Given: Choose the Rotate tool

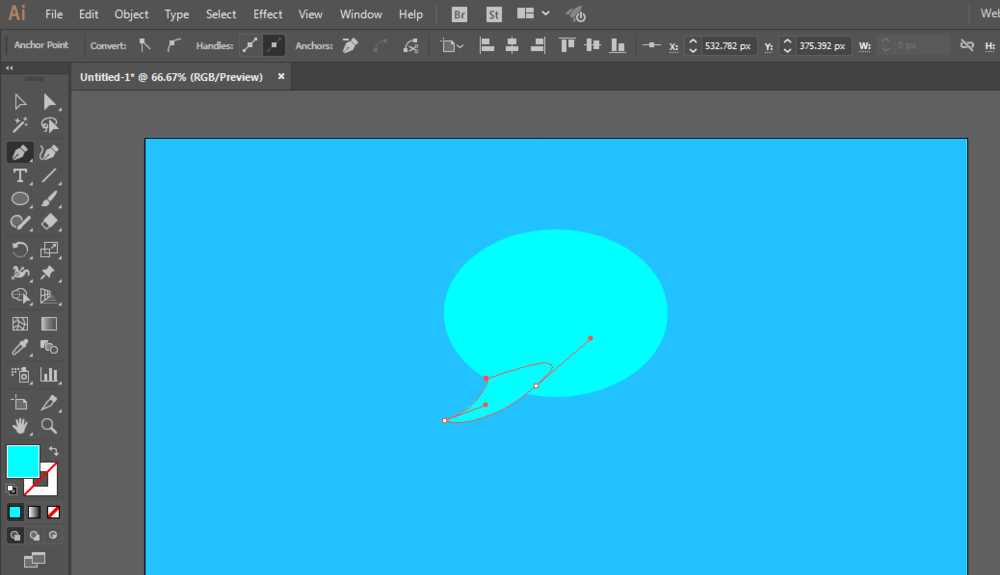Looking at the screenshot, I should (x=20, y=249).
